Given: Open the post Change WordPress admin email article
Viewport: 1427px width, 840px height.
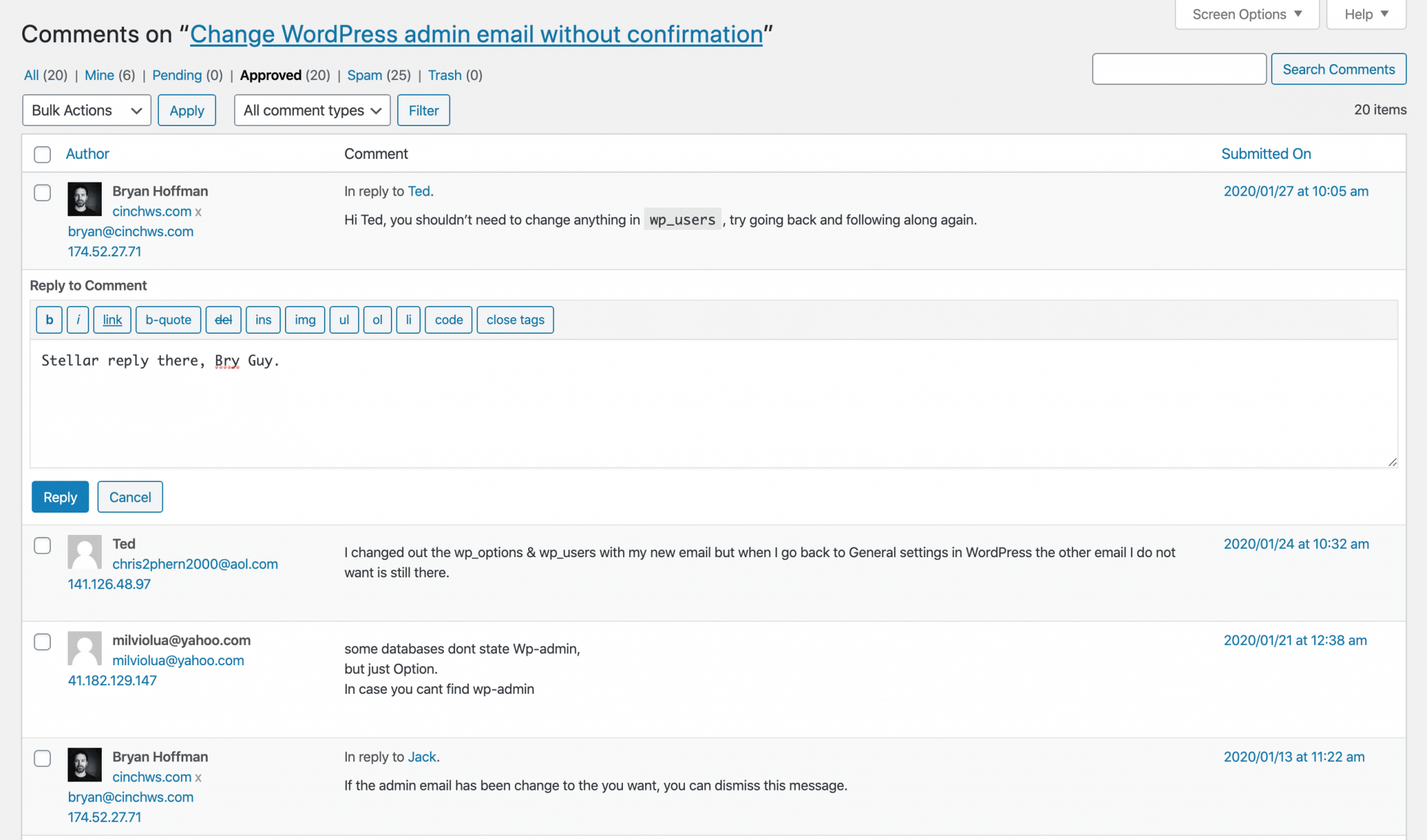Looking at the screenshot, I should coord(477,33).
